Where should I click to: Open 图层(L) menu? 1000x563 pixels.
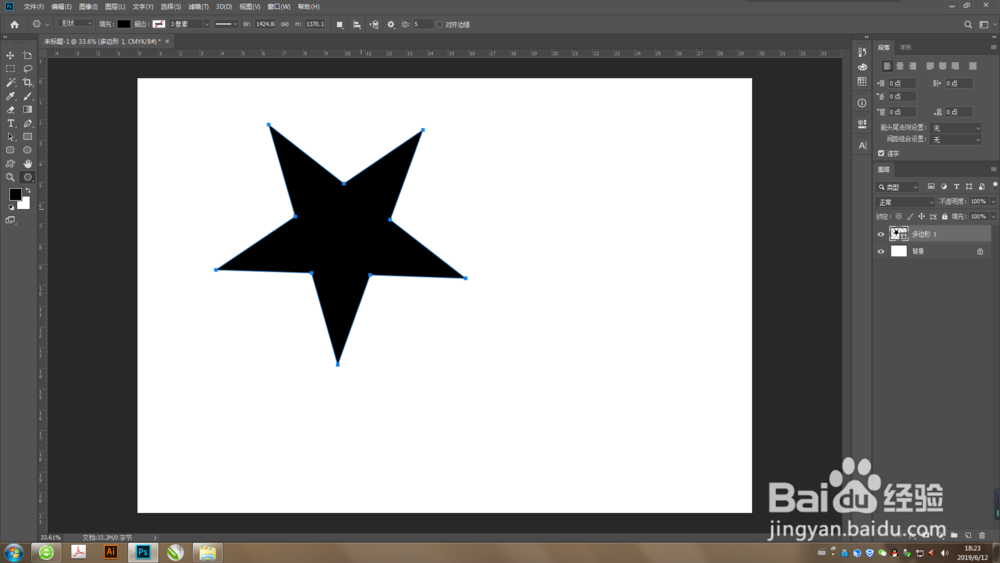[x=115, y=6]
